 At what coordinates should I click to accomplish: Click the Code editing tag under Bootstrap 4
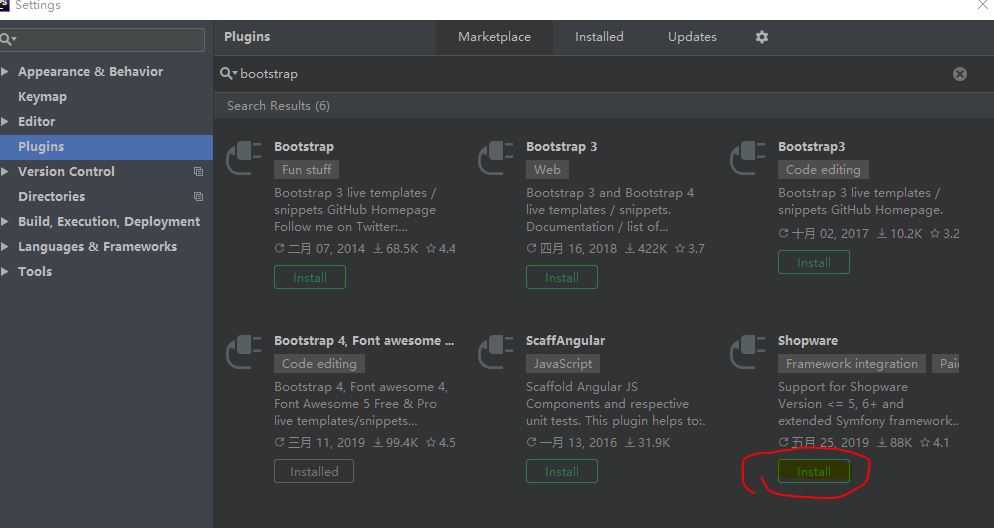coord(320,364)
